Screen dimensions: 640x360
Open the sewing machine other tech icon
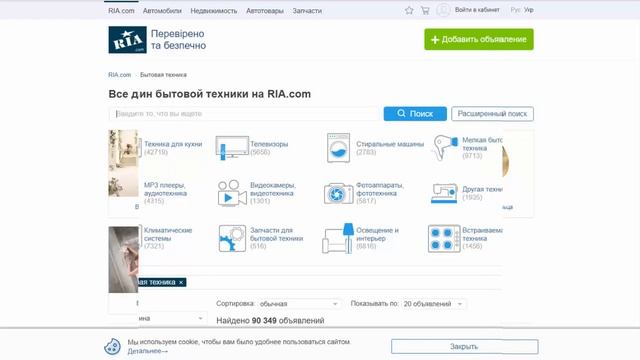click(444, 193)
